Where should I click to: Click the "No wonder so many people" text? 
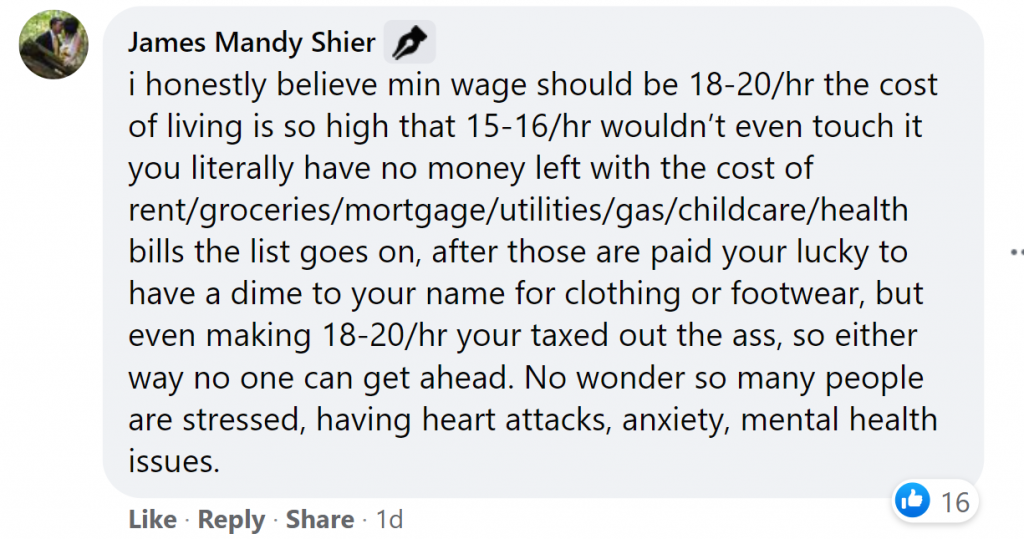(x=724, y=378)
